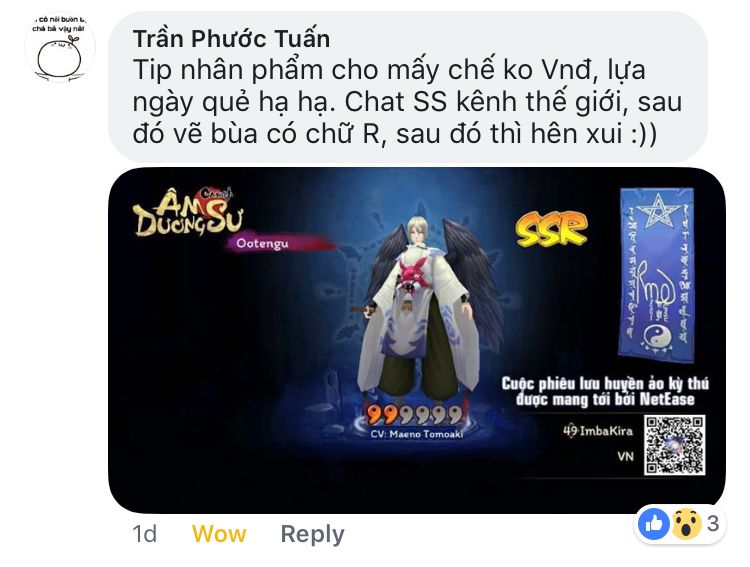
Task: Click the blue Like reaction icon
Action: [653, 524]
